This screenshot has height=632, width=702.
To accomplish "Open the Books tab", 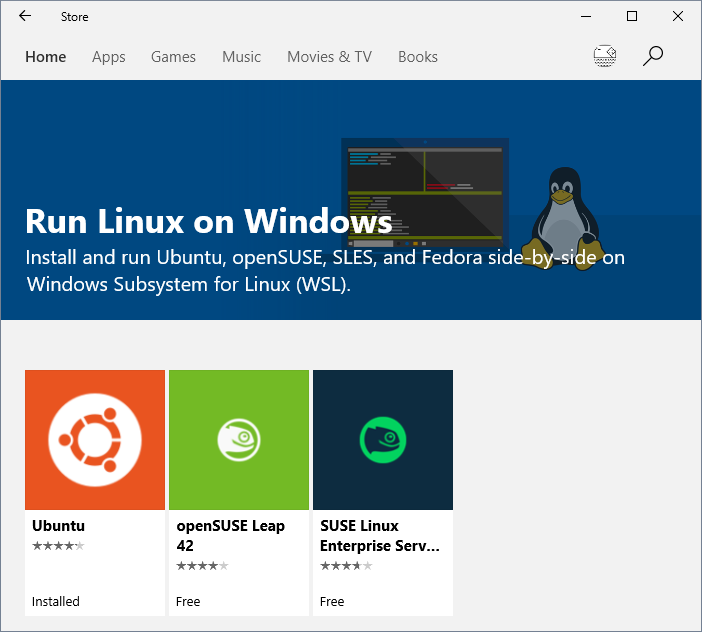I will [418, 57].
